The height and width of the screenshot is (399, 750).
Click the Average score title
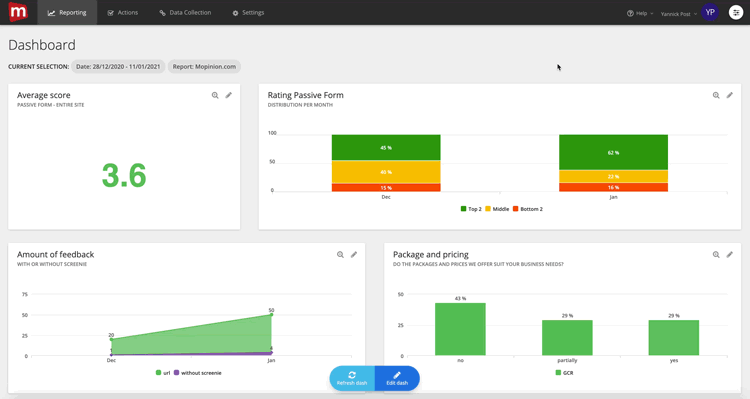tap(44, 95)
